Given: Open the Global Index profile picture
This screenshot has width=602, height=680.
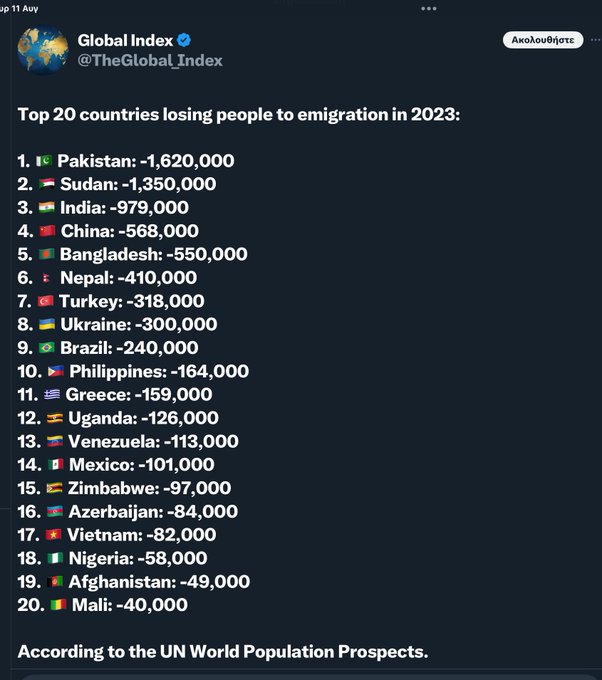Looking at the screenshot, I should pyautogui.click(x=43, y=50).
